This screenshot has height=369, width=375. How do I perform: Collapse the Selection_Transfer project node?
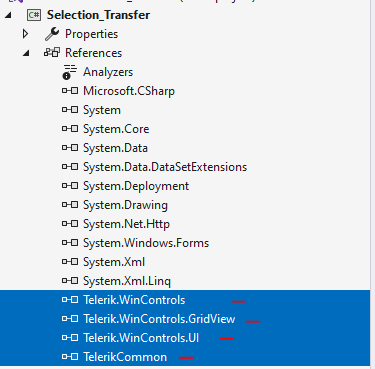coord(8,15)
